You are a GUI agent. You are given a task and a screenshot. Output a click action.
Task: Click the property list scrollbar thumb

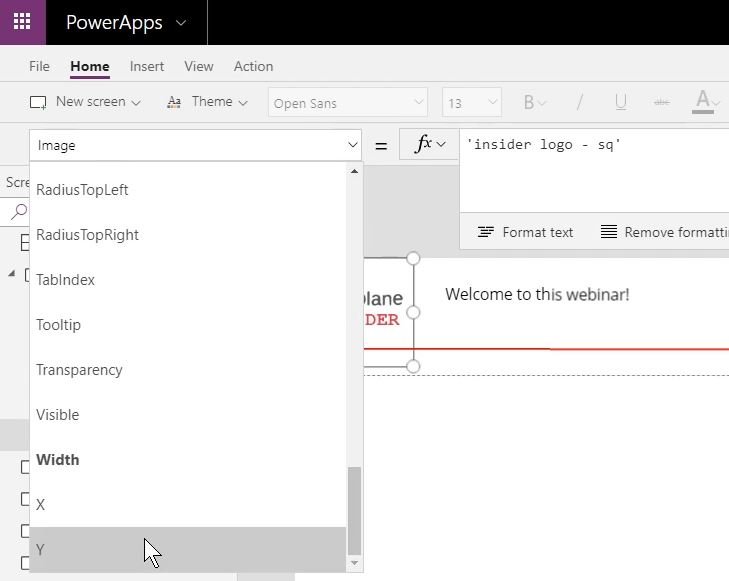point(354,511)
